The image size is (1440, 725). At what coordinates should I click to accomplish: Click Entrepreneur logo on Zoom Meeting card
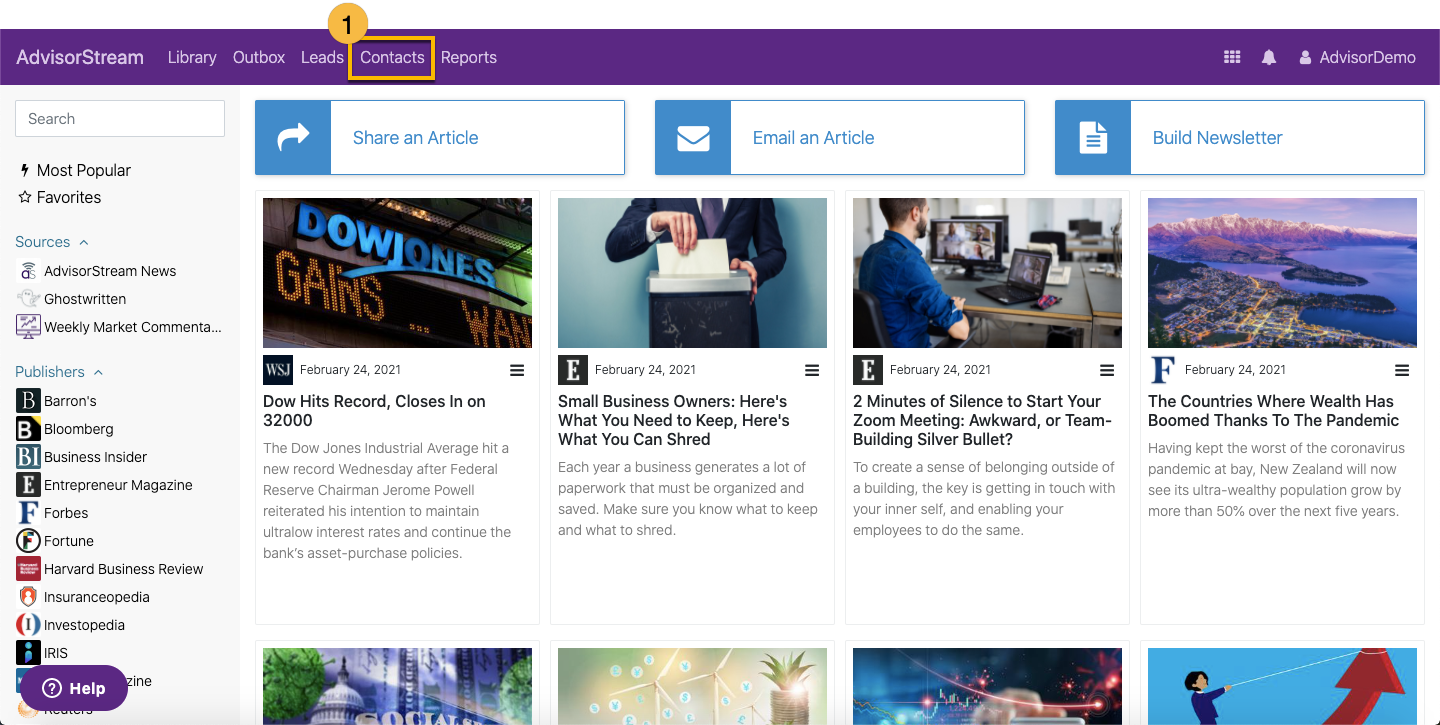(x=868, y=370)
